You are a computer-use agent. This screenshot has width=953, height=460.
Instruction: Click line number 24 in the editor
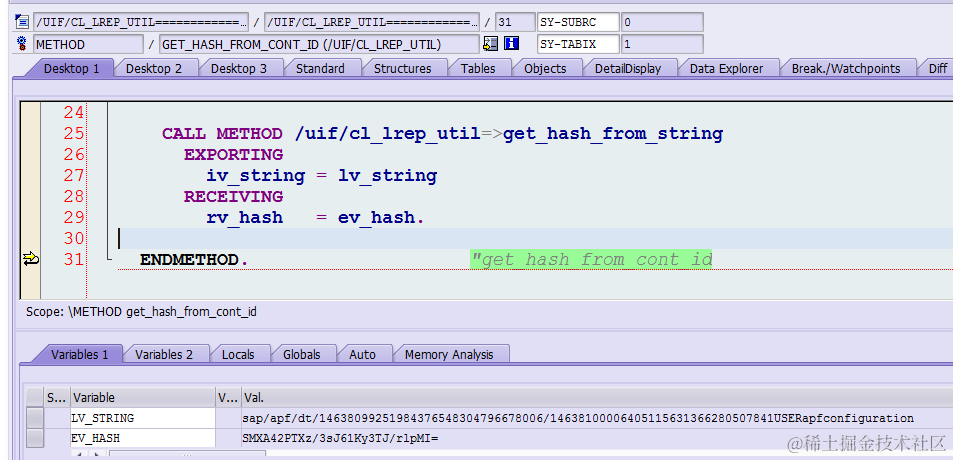pos(74,112)
